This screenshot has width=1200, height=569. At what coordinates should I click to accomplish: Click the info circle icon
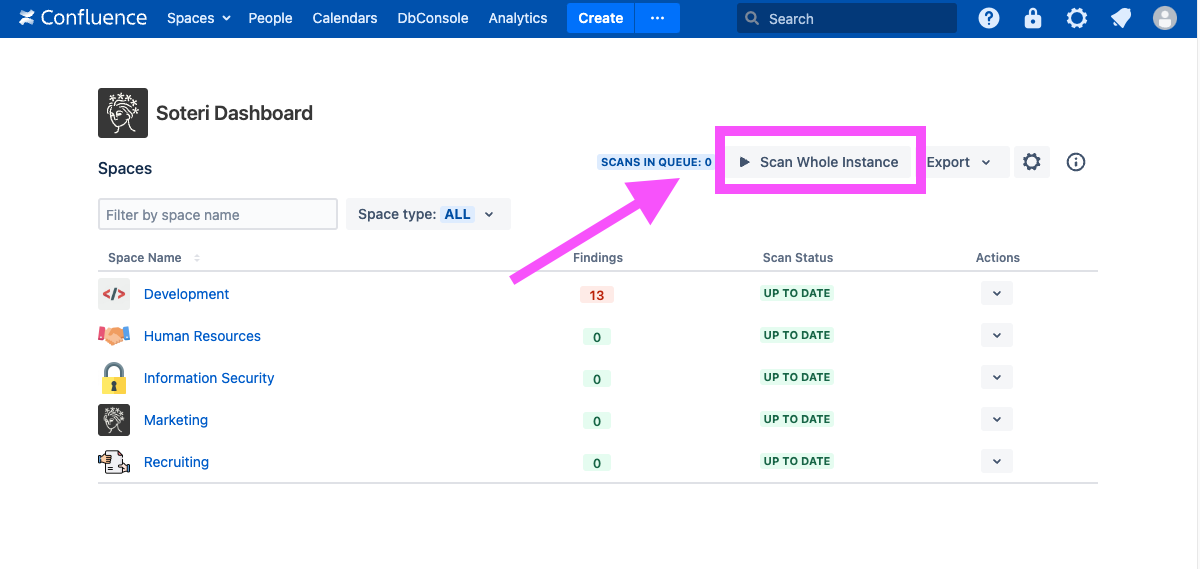pos(1076,162)
